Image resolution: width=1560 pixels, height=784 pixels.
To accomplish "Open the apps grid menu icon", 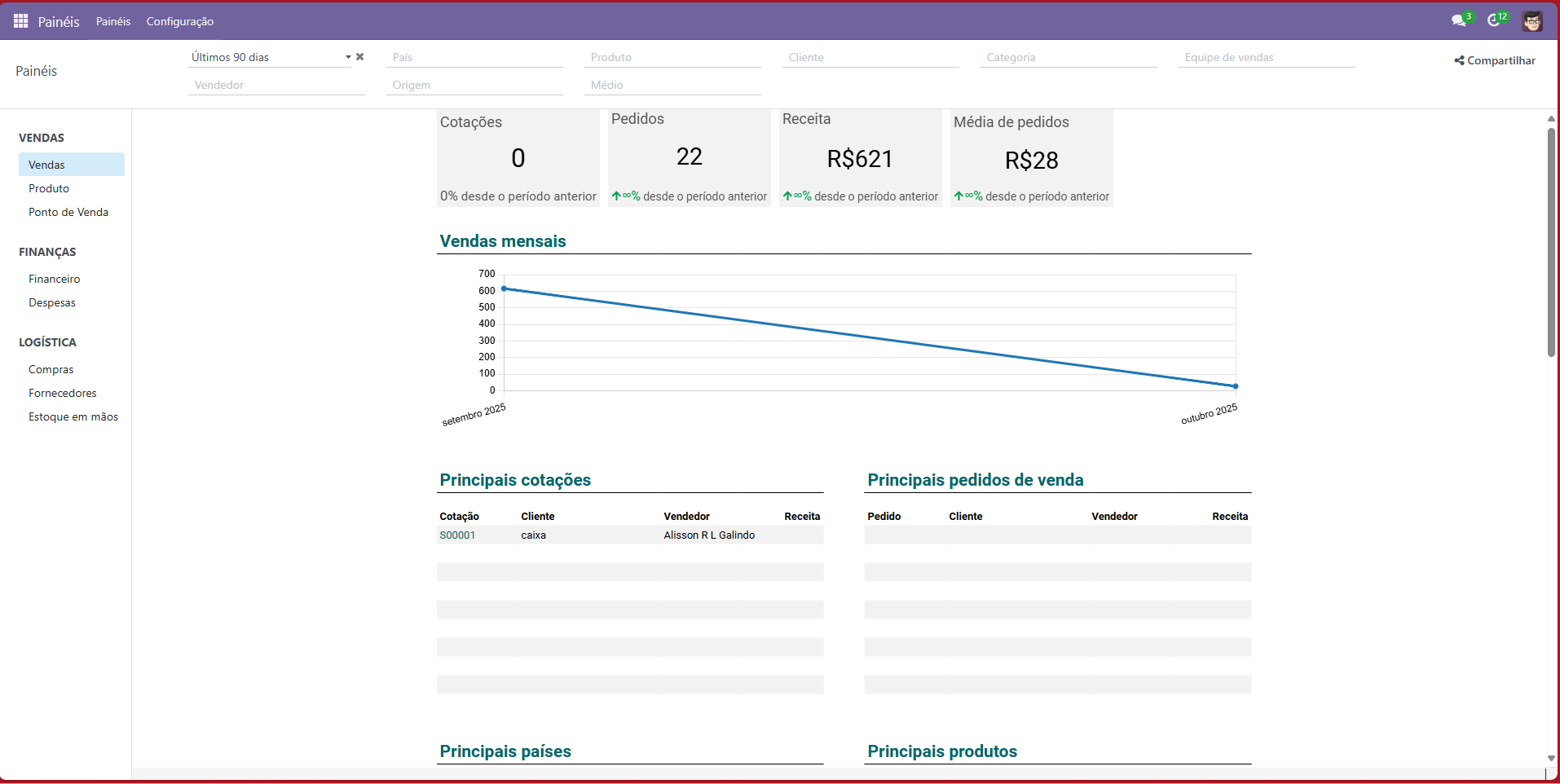I will [21, 21].
